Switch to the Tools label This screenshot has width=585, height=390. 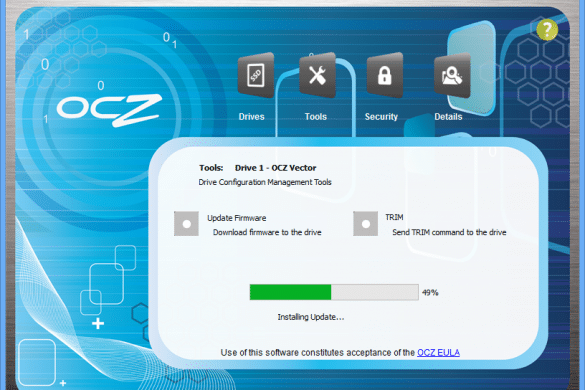(316, 117)
